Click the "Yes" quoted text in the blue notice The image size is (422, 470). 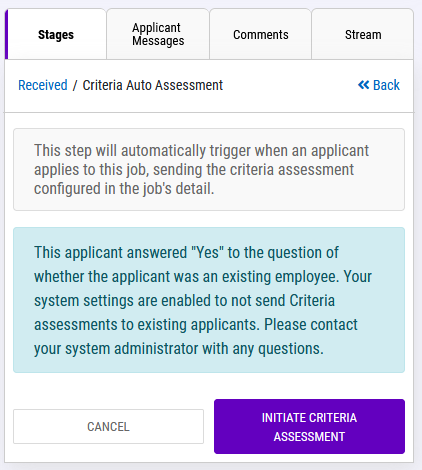(207, 252)
